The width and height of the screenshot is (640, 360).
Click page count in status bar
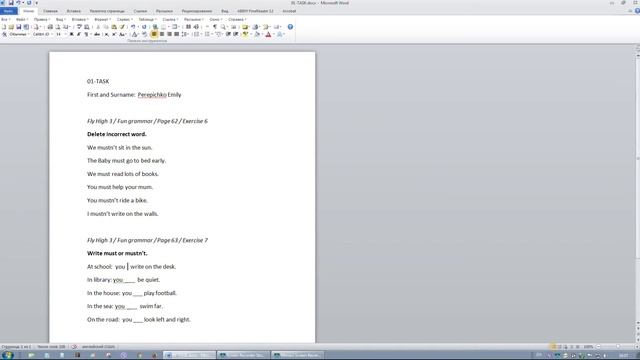pos(16,347)
